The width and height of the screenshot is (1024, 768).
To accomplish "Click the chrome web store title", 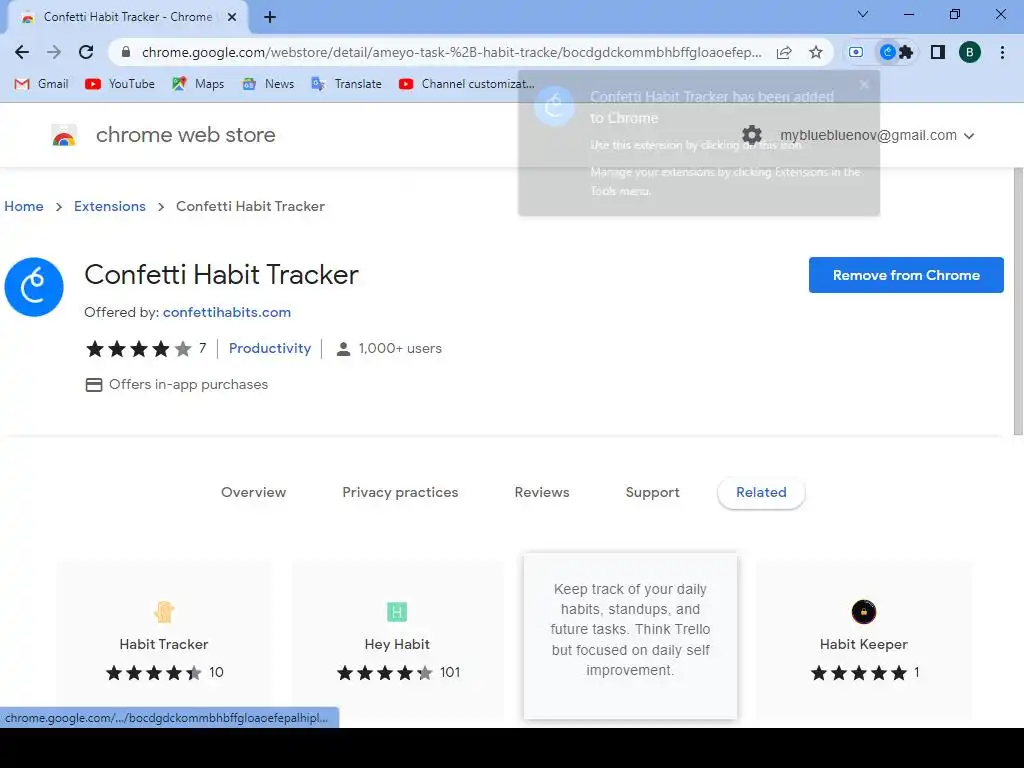I will [185, 135].
